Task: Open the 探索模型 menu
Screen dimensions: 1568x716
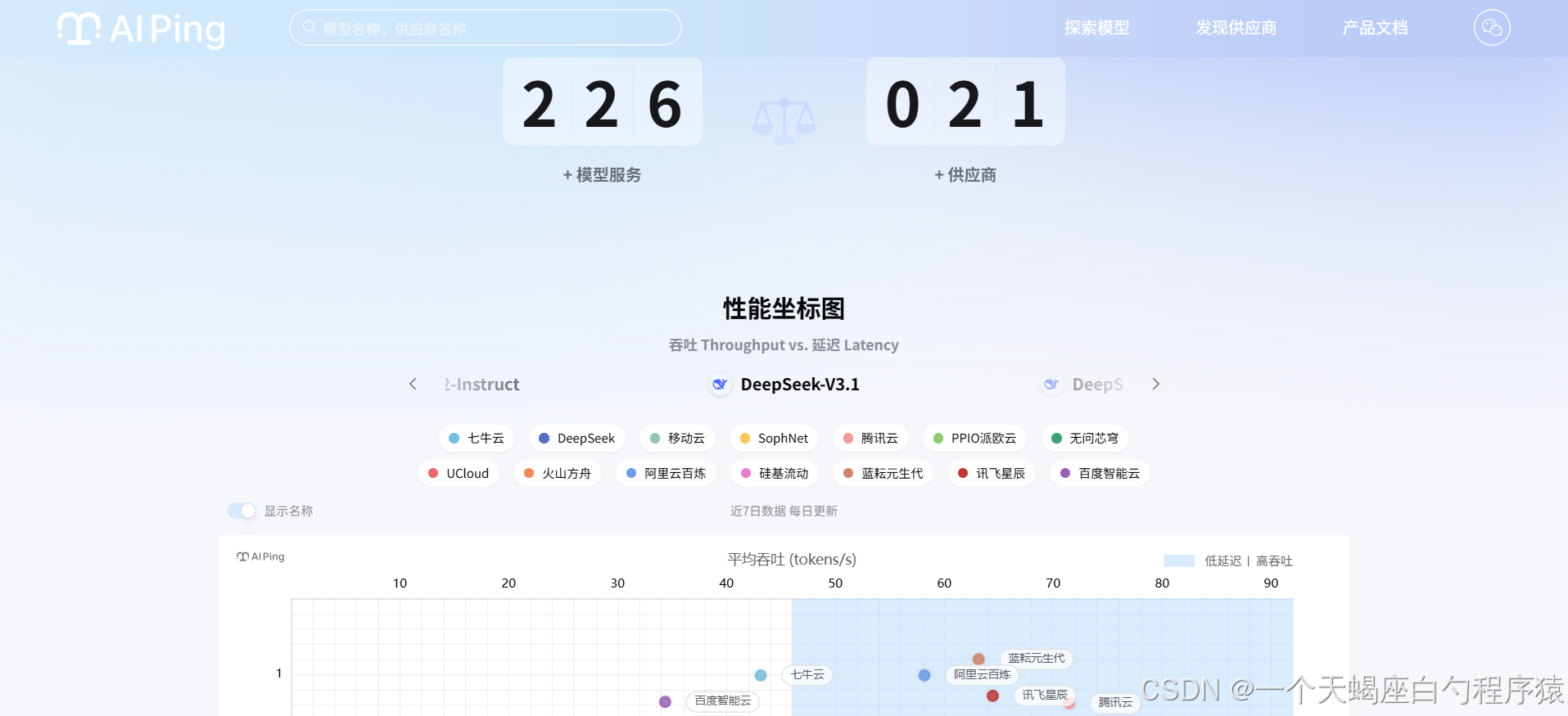Action: pyautogui.click(x=1096, y=28)
